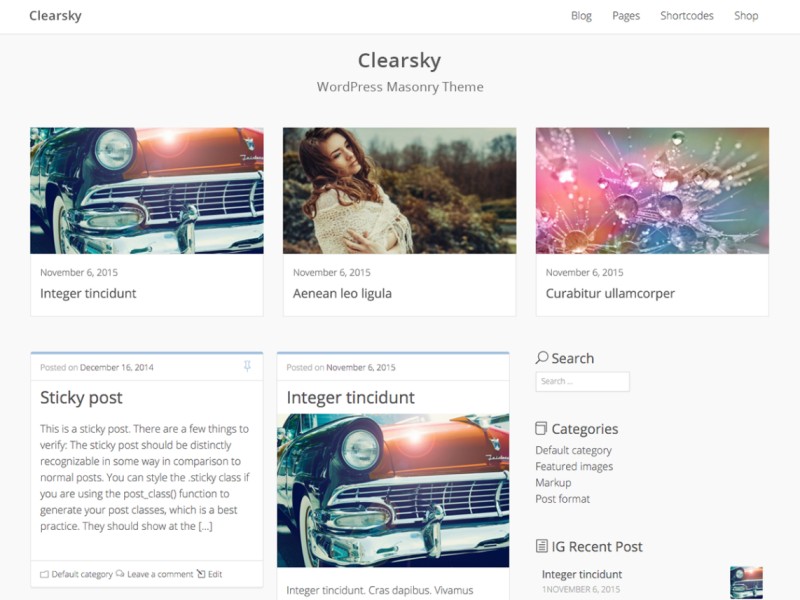The width and height of the screenshot is (800, 600).
Task: Click the folder icon before Default category
Action: [44, 574]
